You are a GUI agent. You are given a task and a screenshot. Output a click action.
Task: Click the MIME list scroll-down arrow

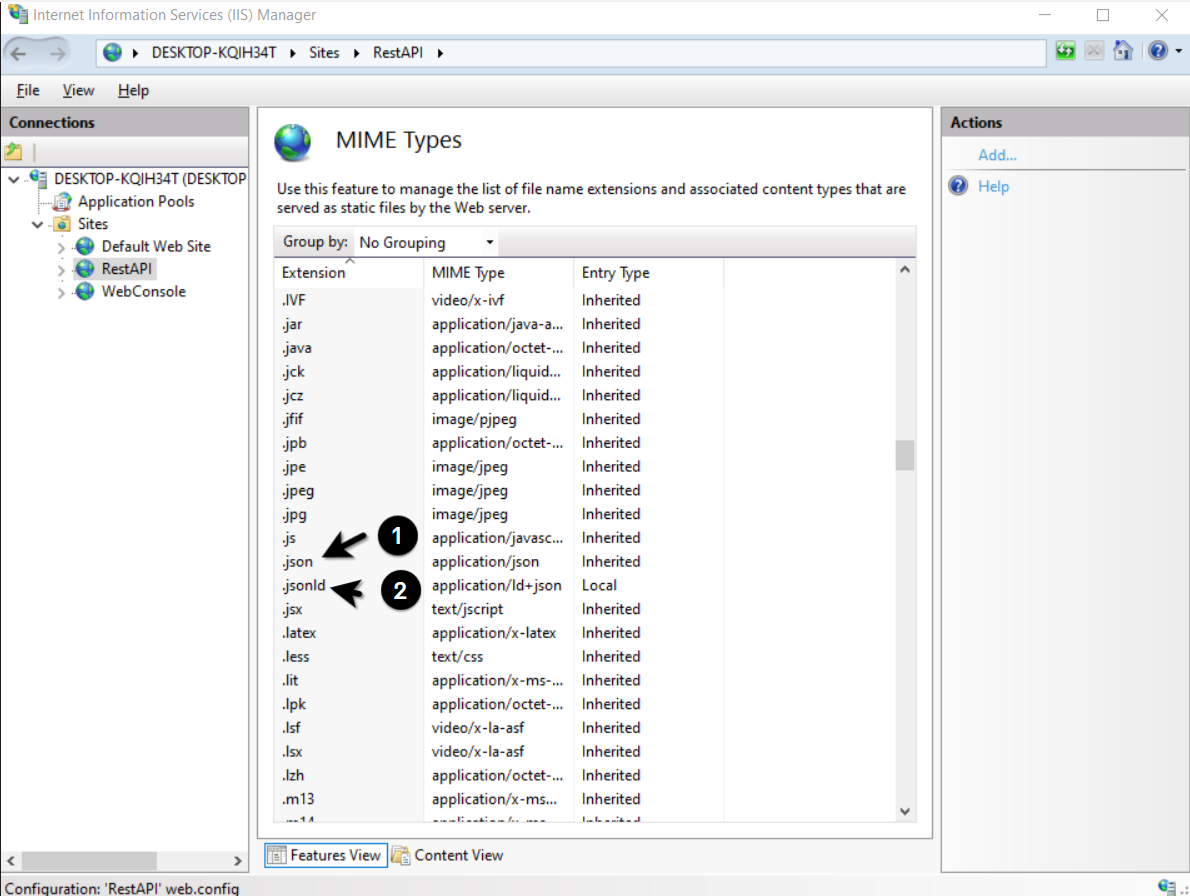pyautogui.click(x=905, y=811)
